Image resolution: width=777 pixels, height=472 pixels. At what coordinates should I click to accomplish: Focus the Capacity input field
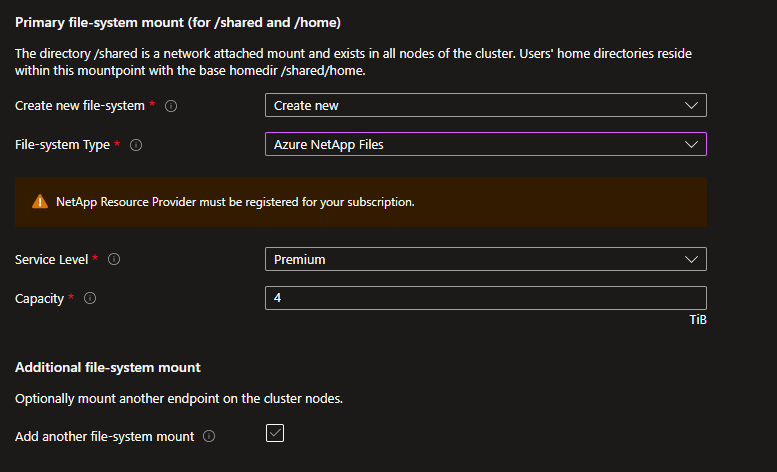485,298
